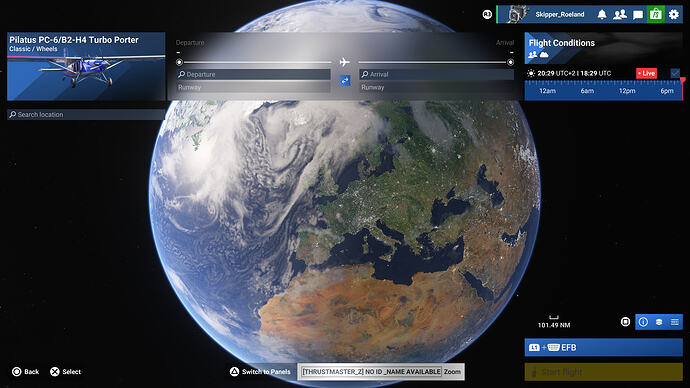This screenshot has height=388, width=690.
Task: Open the map info icon
Action: pyautogui.click(x=643, y=322)
